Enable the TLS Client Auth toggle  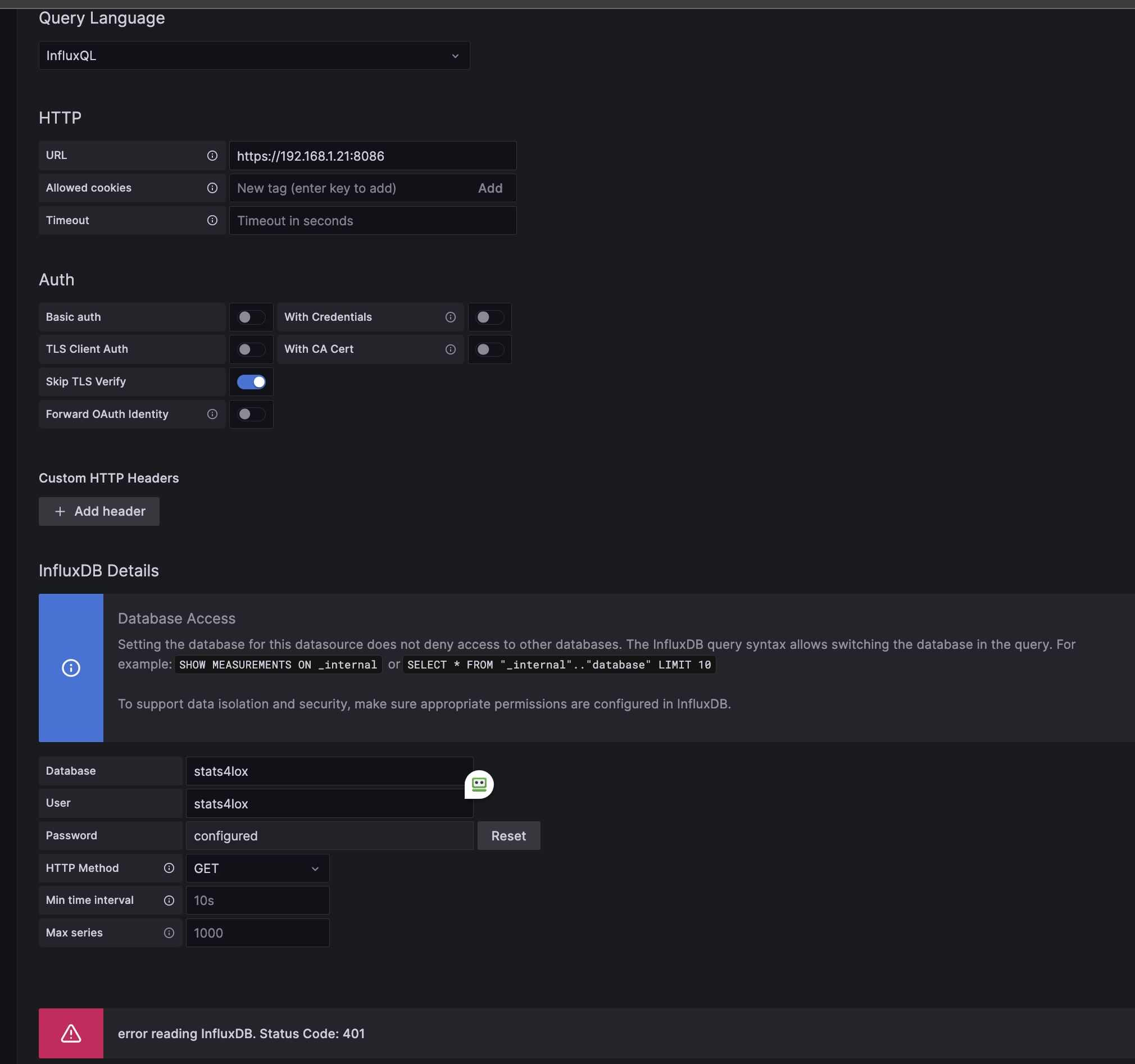tap(251, 349)
